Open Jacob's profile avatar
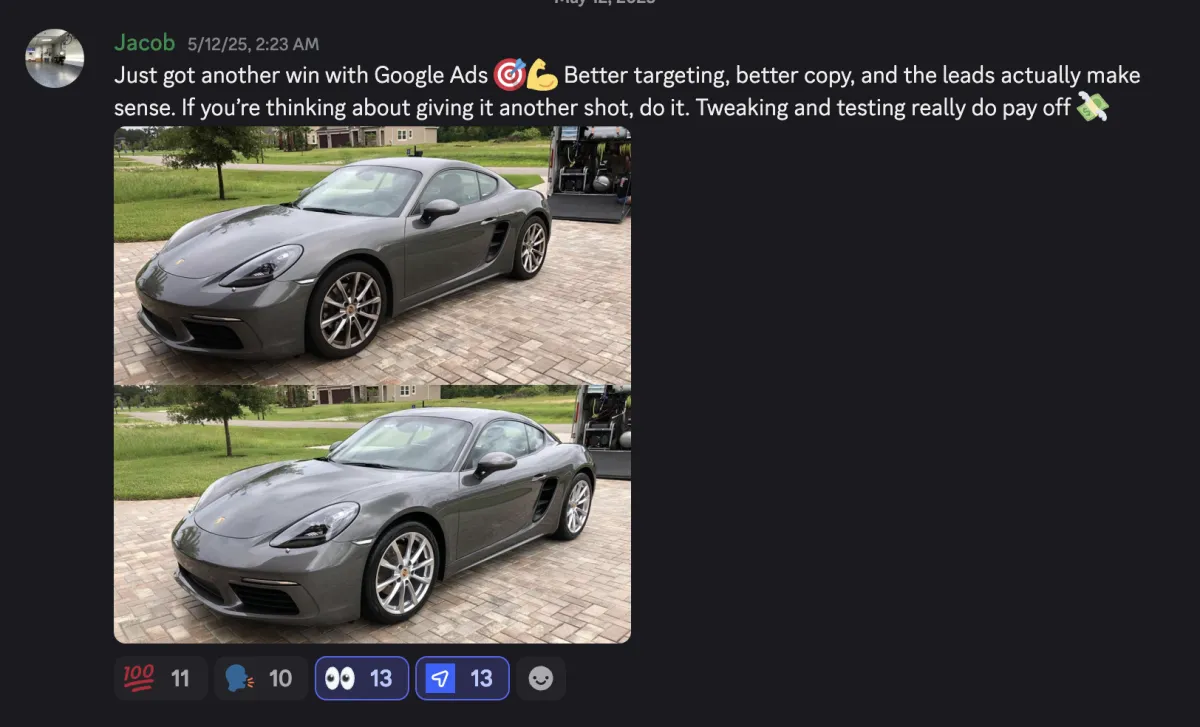Image resolution: width=1200 pixels, height=727 pixels. [x=54, y=58]
